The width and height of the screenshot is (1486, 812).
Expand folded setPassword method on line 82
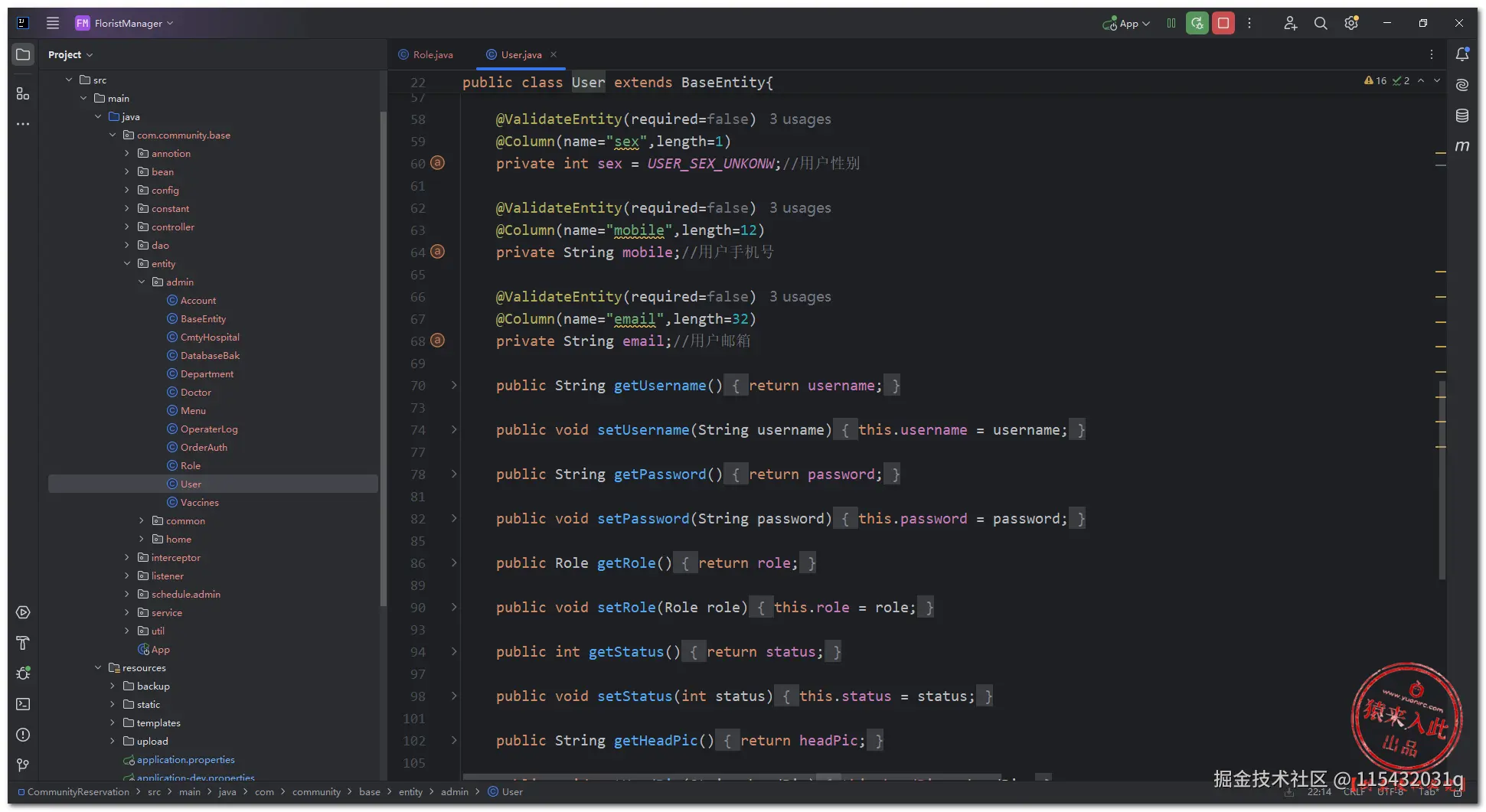[454, 518]
